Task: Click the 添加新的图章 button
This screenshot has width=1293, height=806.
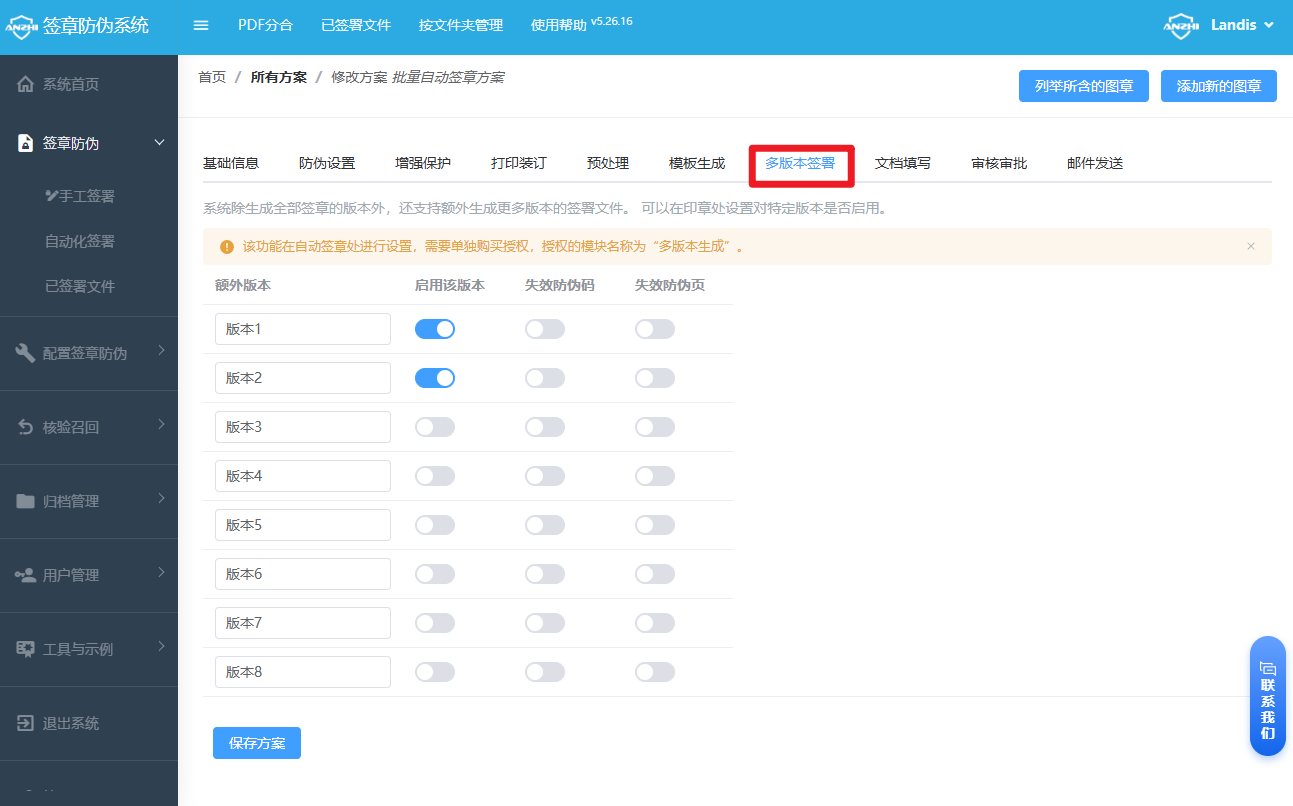Action: (1218, 85)
